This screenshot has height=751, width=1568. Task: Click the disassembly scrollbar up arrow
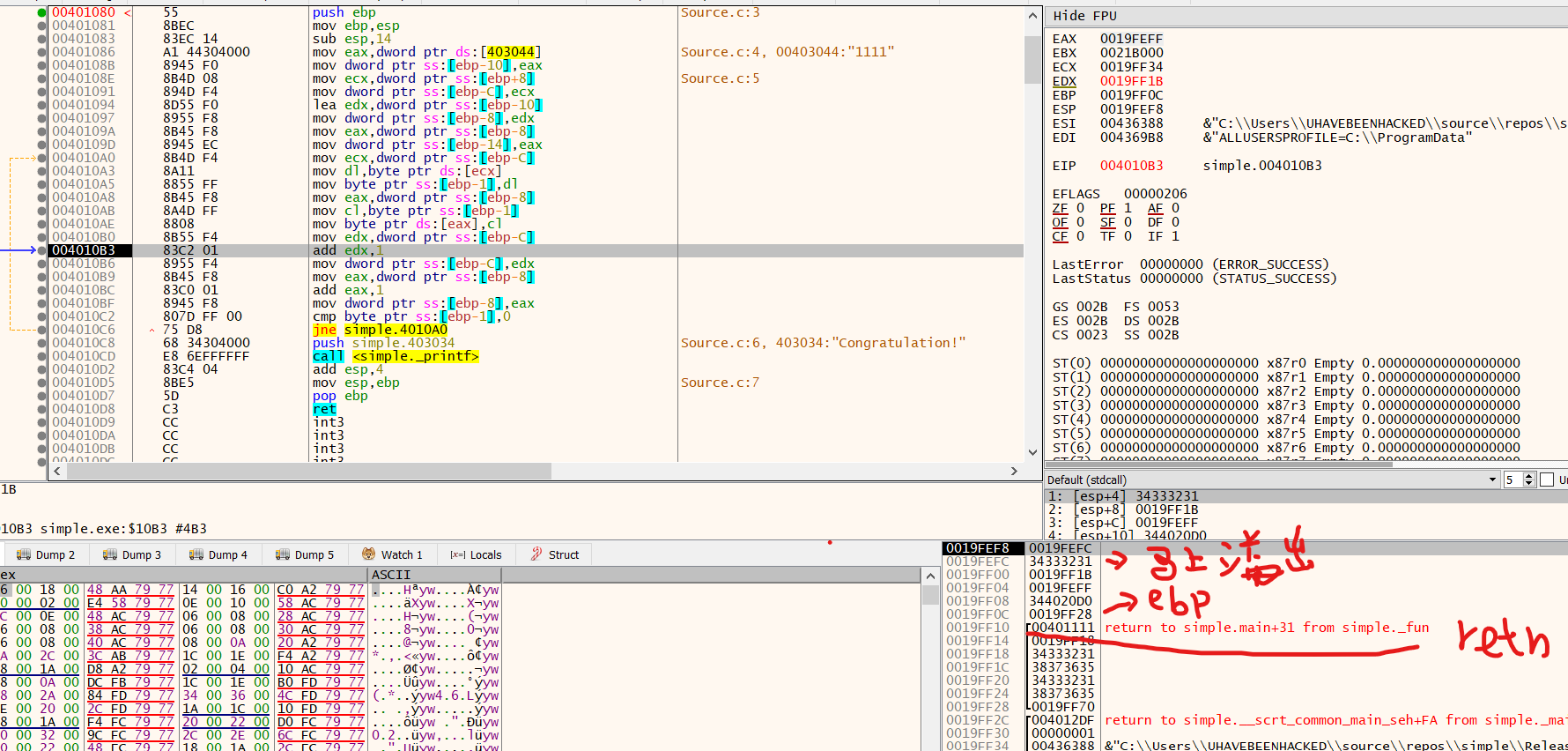click(x=1033, y=15)
